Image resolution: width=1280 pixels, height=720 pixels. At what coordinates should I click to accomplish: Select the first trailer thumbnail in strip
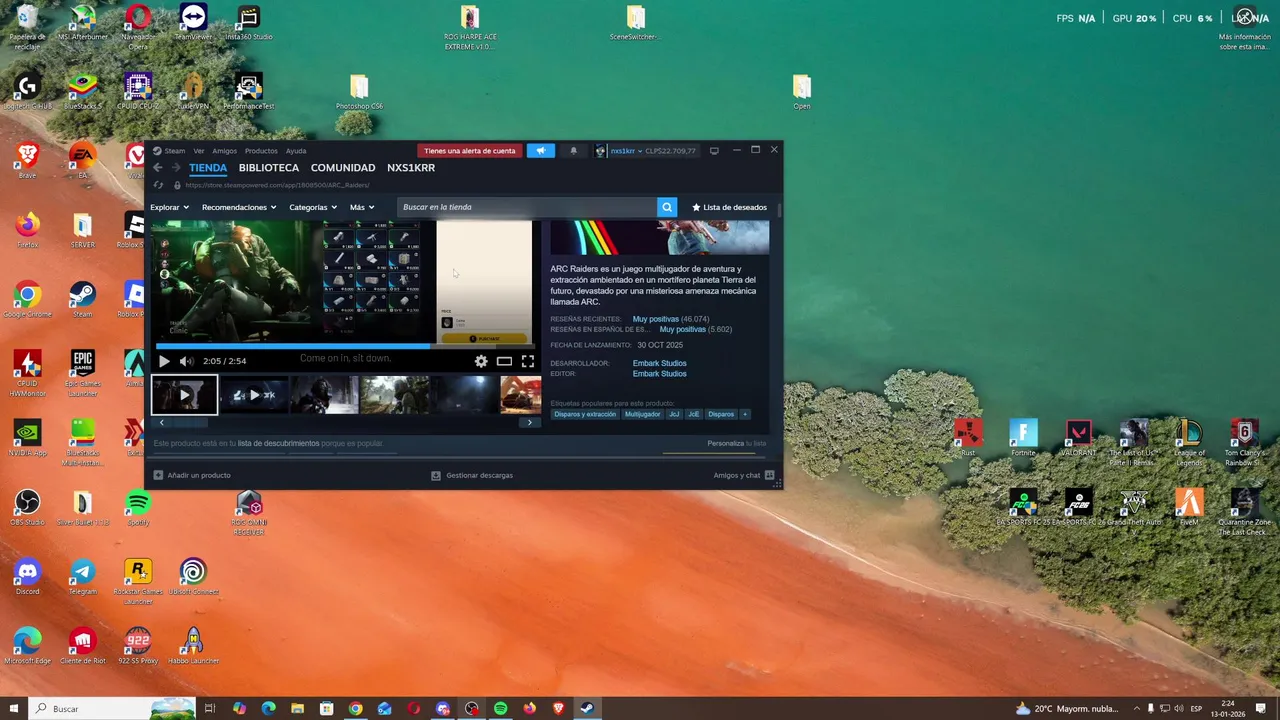click(184, 395)
